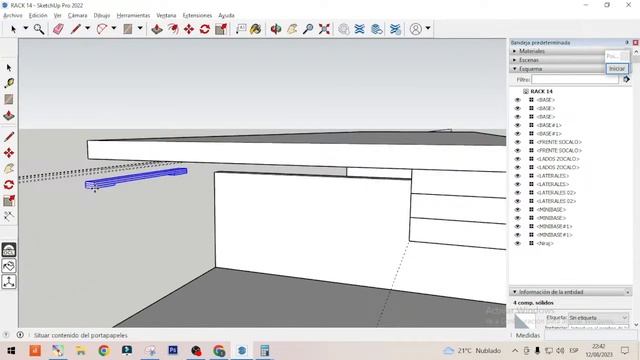Pick the Arc drawing tool
This screenshot has height=360, width=640.
pyautogui.click(x=102, y=29)
